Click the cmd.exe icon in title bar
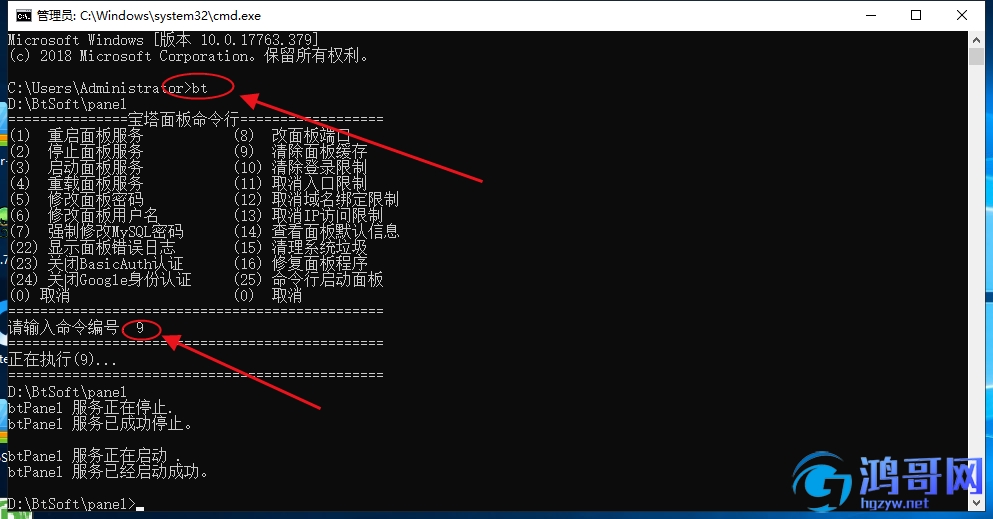This screenshot has width=993, height=519. tap(23, 16)
